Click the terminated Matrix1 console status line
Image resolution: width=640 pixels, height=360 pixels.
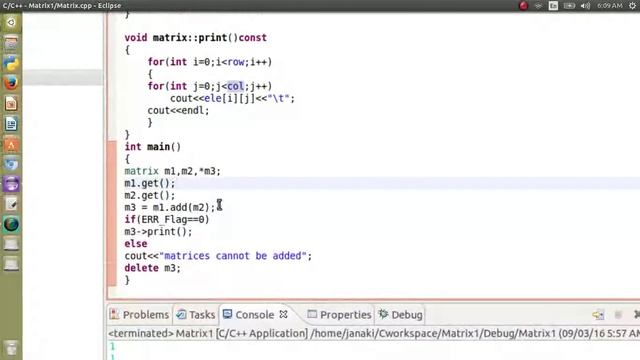pos(373,333)
